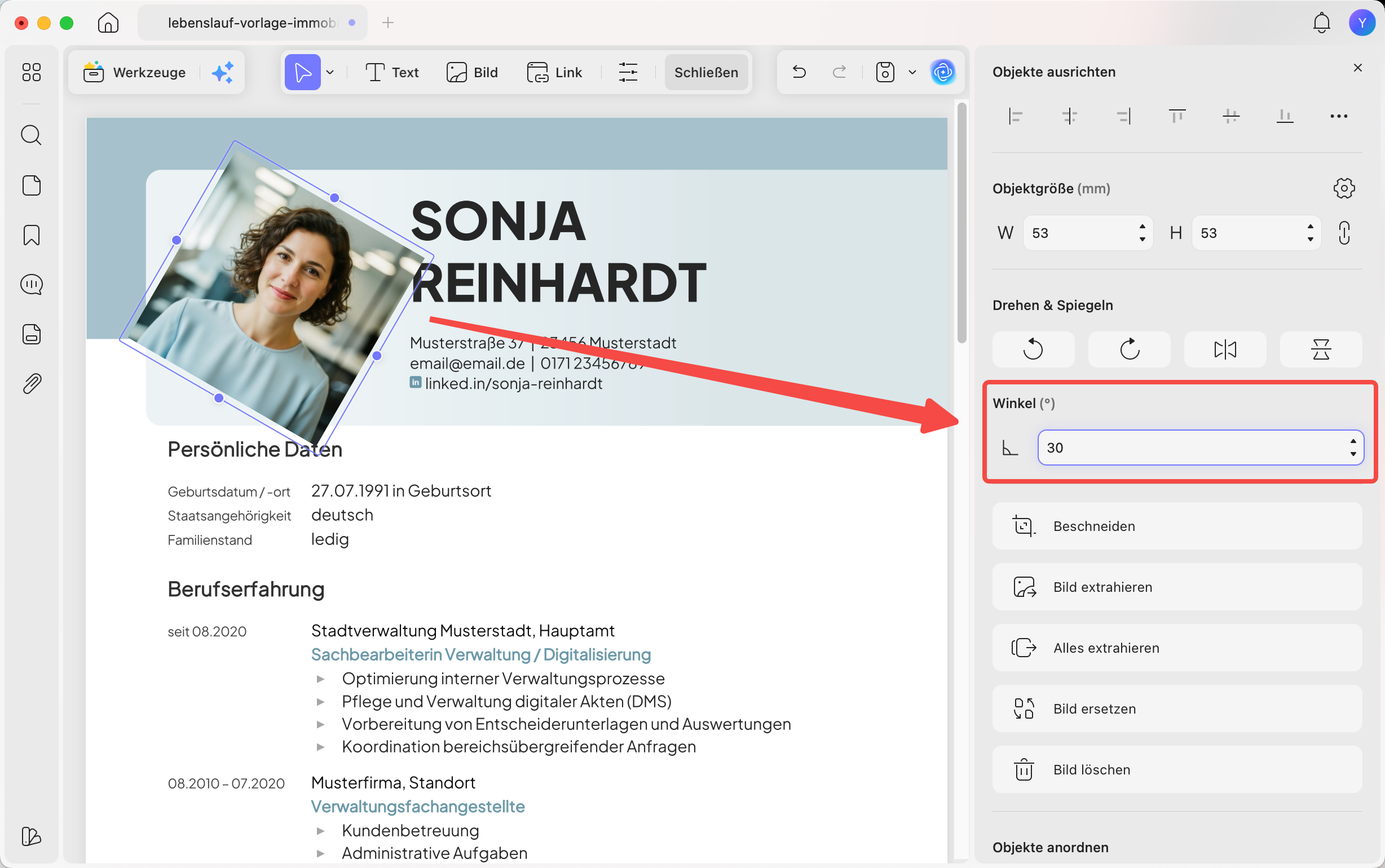This screenshot has height=868, width=1385.
Task: Click Sachbearbeiterin Verwaltung / Digitalisierung text
Action: coord(480,654)
